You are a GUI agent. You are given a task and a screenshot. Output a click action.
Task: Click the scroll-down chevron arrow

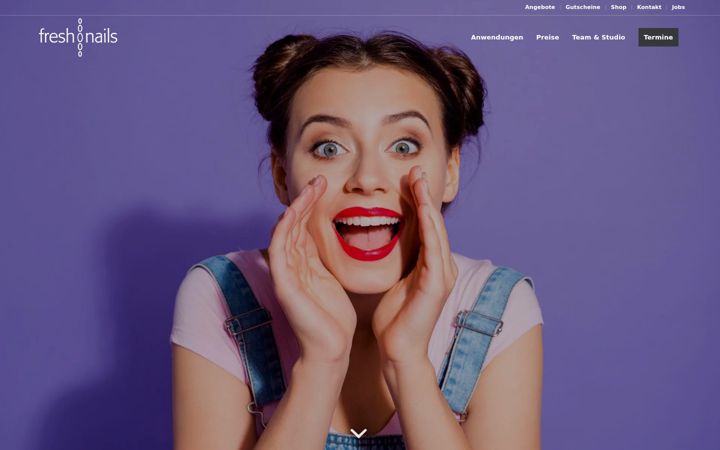[359, 433]
